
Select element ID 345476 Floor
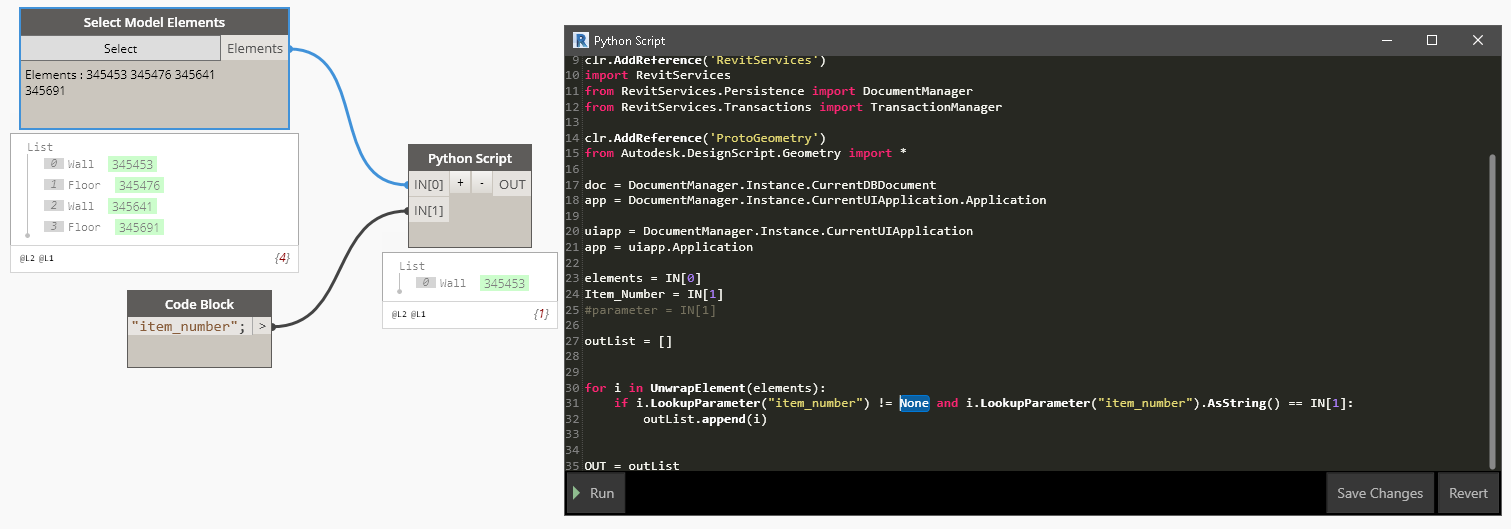coord(139,185)
